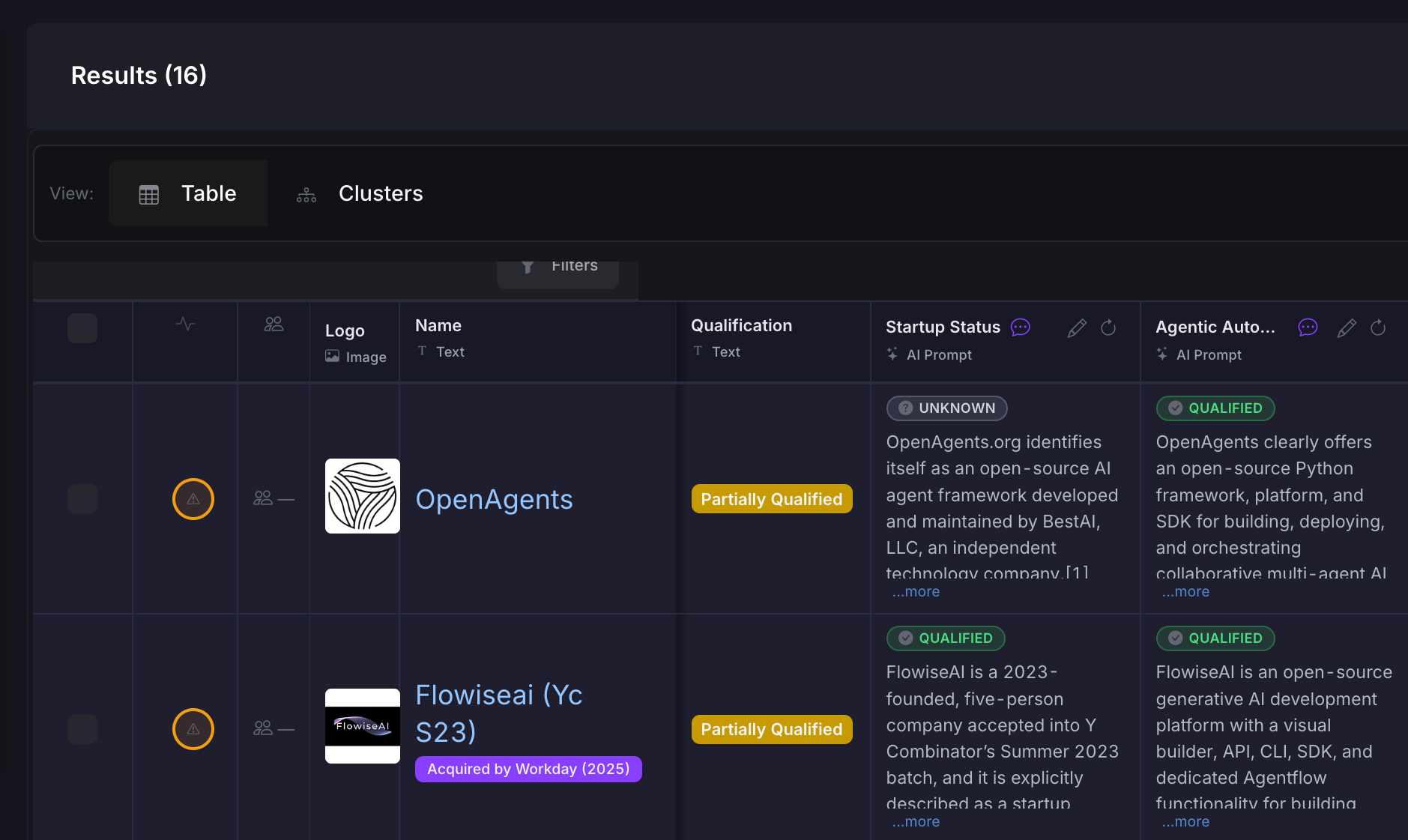Open the OpenAgents company link
Screen dimensions: 1408x840
tap(494, 500)
